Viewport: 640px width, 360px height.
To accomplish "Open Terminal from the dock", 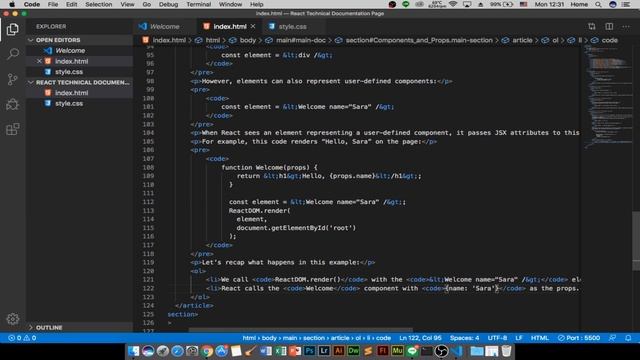I will 427,351.
